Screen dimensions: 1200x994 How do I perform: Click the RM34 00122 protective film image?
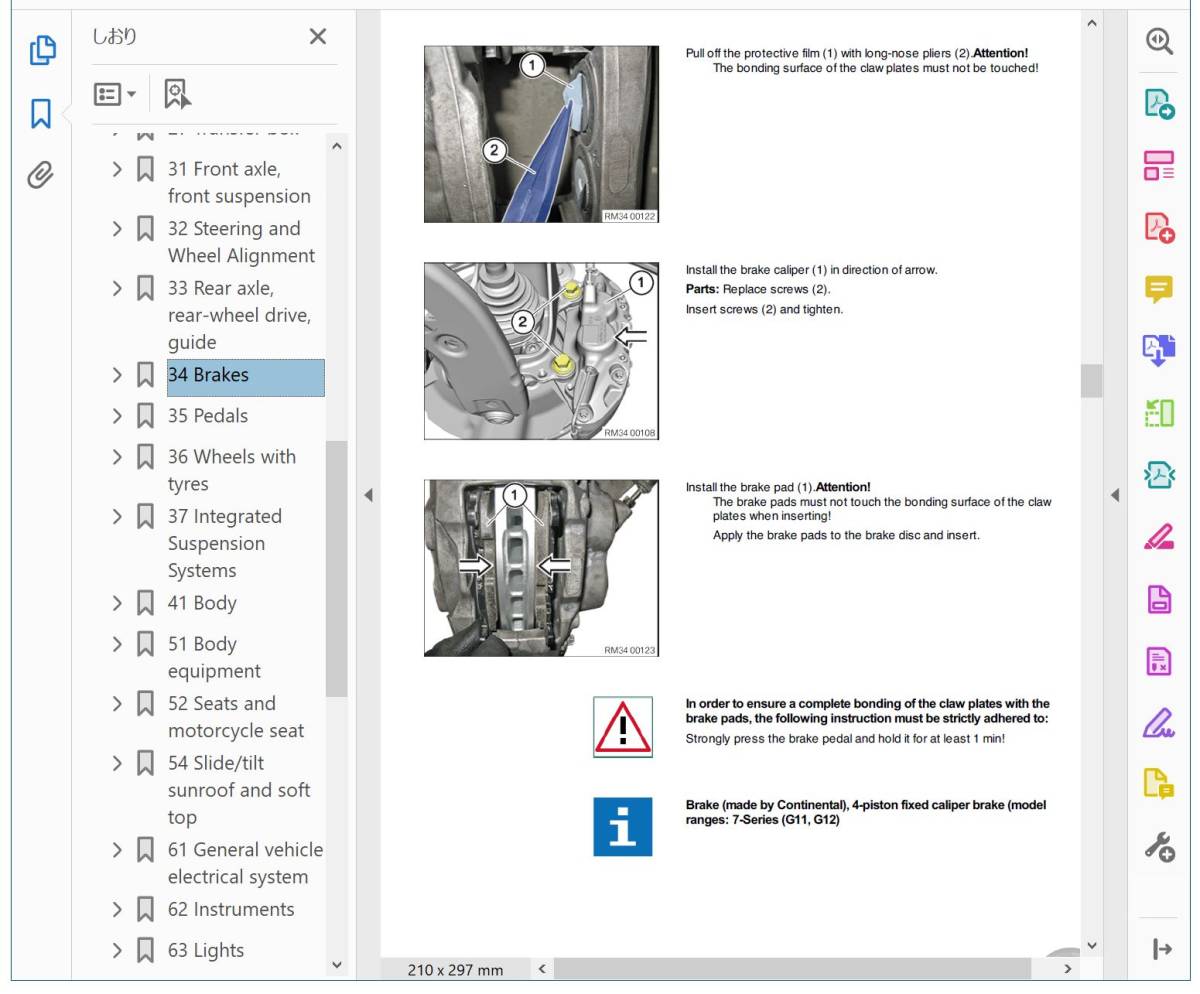coord(541,134)
